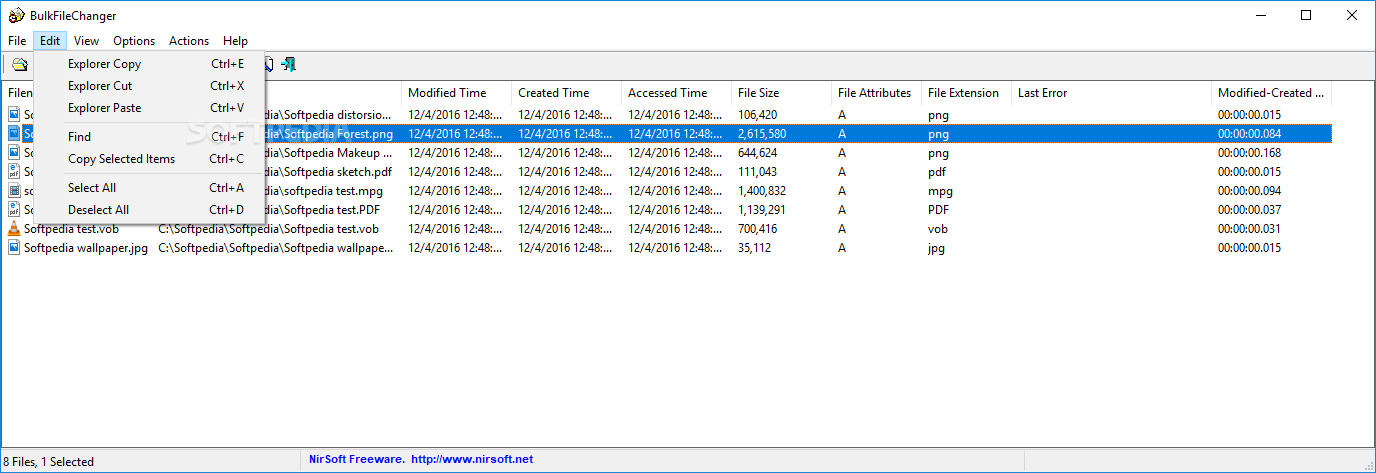Viewport: 1376px width, 473px height.
Task: Click the pdf icon of the Softpedia sketch.pdf row
Action: click(14, 172)
